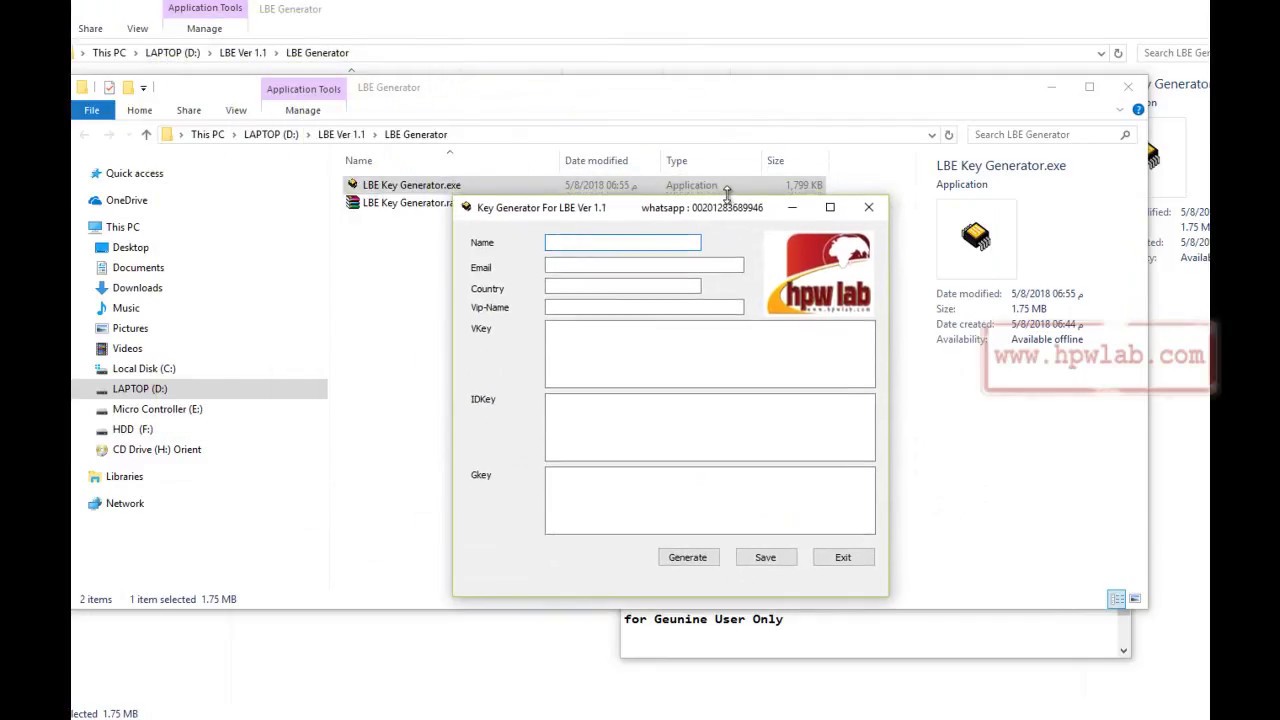Click the Quick access star icon

96,173
